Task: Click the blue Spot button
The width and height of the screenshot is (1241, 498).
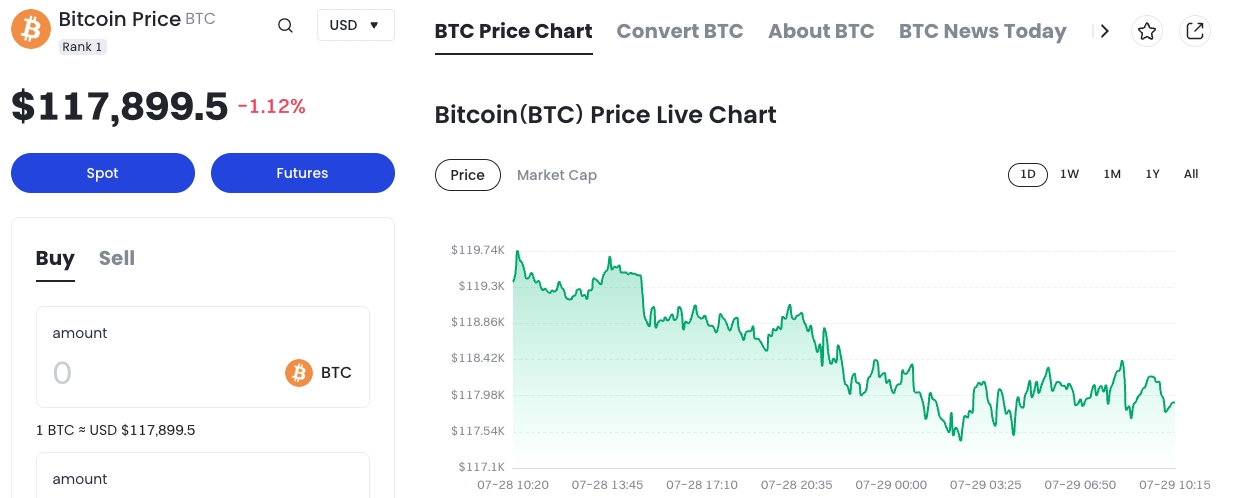Action: click(x=103, y=173)
